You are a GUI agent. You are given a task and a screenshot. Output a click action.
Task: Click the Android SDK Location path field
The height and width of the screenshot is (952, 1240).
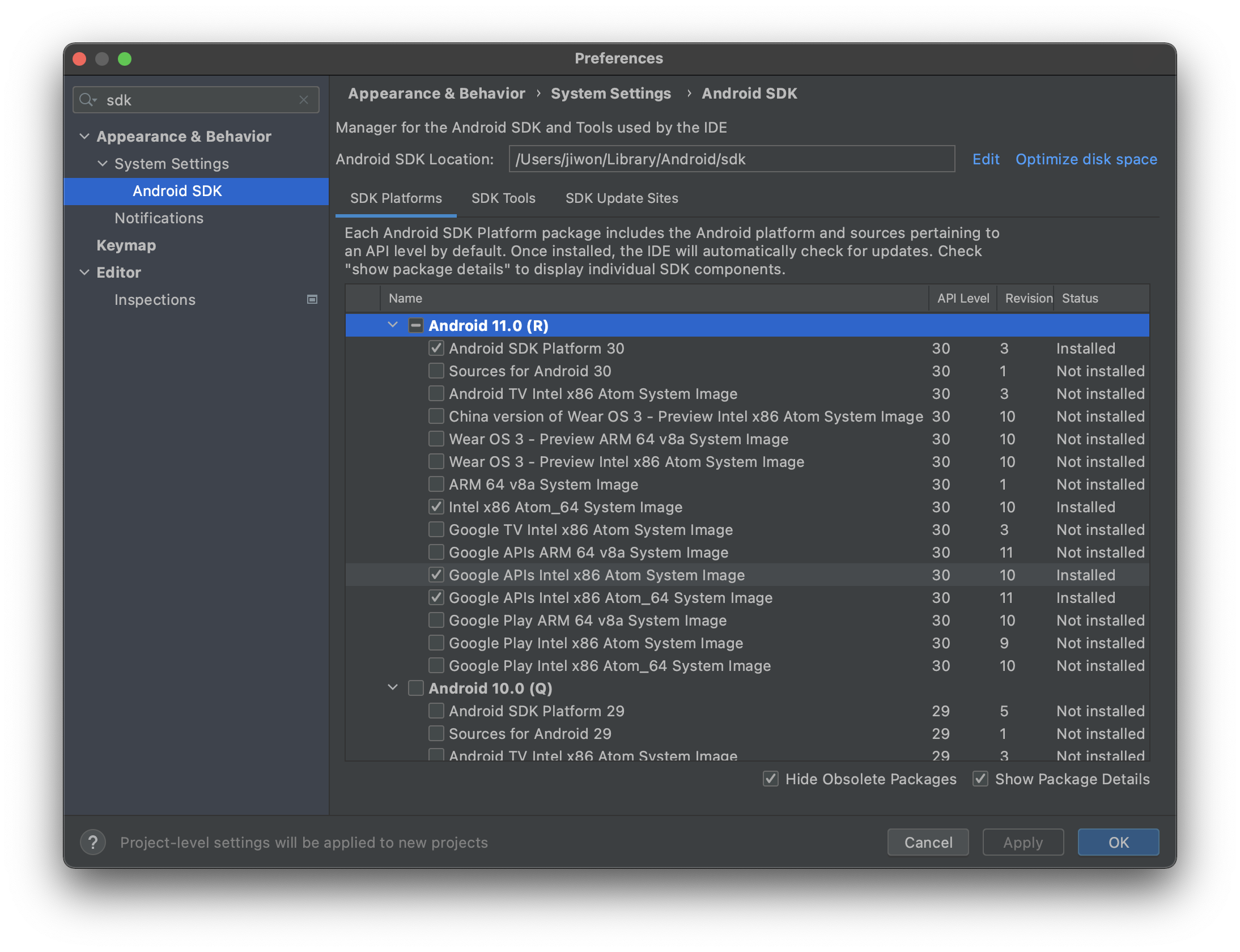(x=731, y=159)
